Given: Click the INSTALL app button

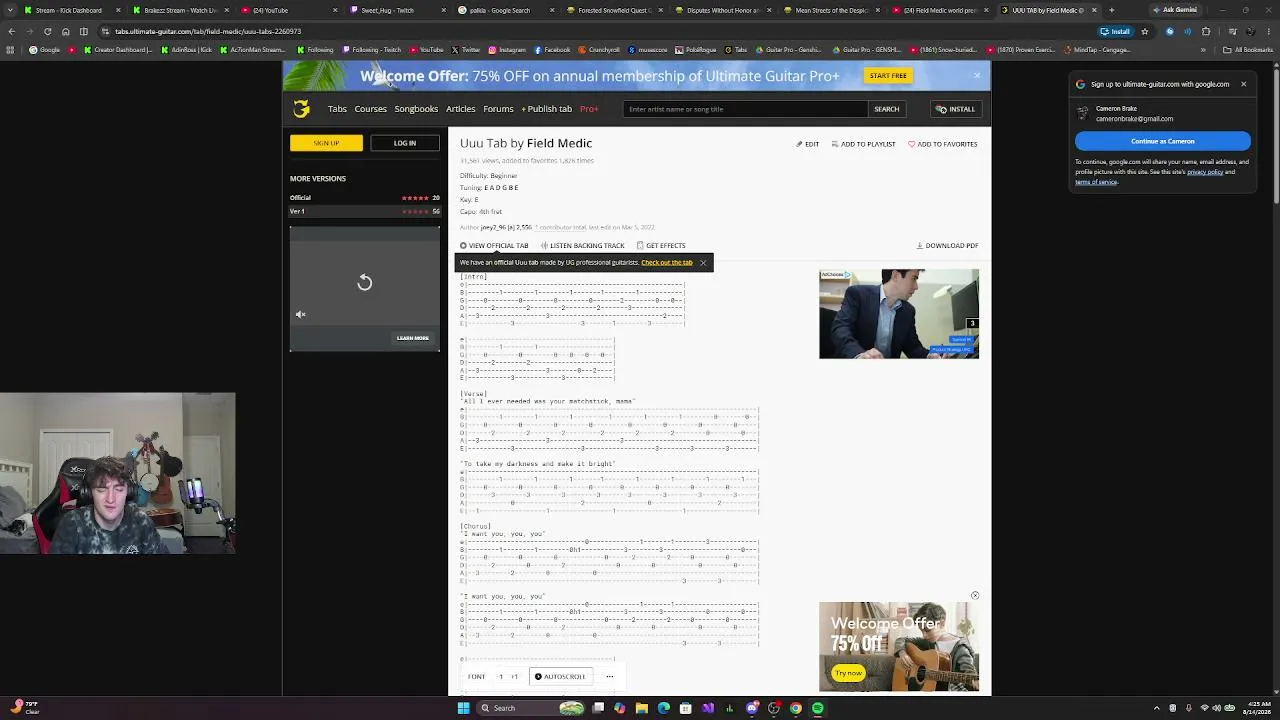Looking at the screenshot, I should [x=955, y=109].
